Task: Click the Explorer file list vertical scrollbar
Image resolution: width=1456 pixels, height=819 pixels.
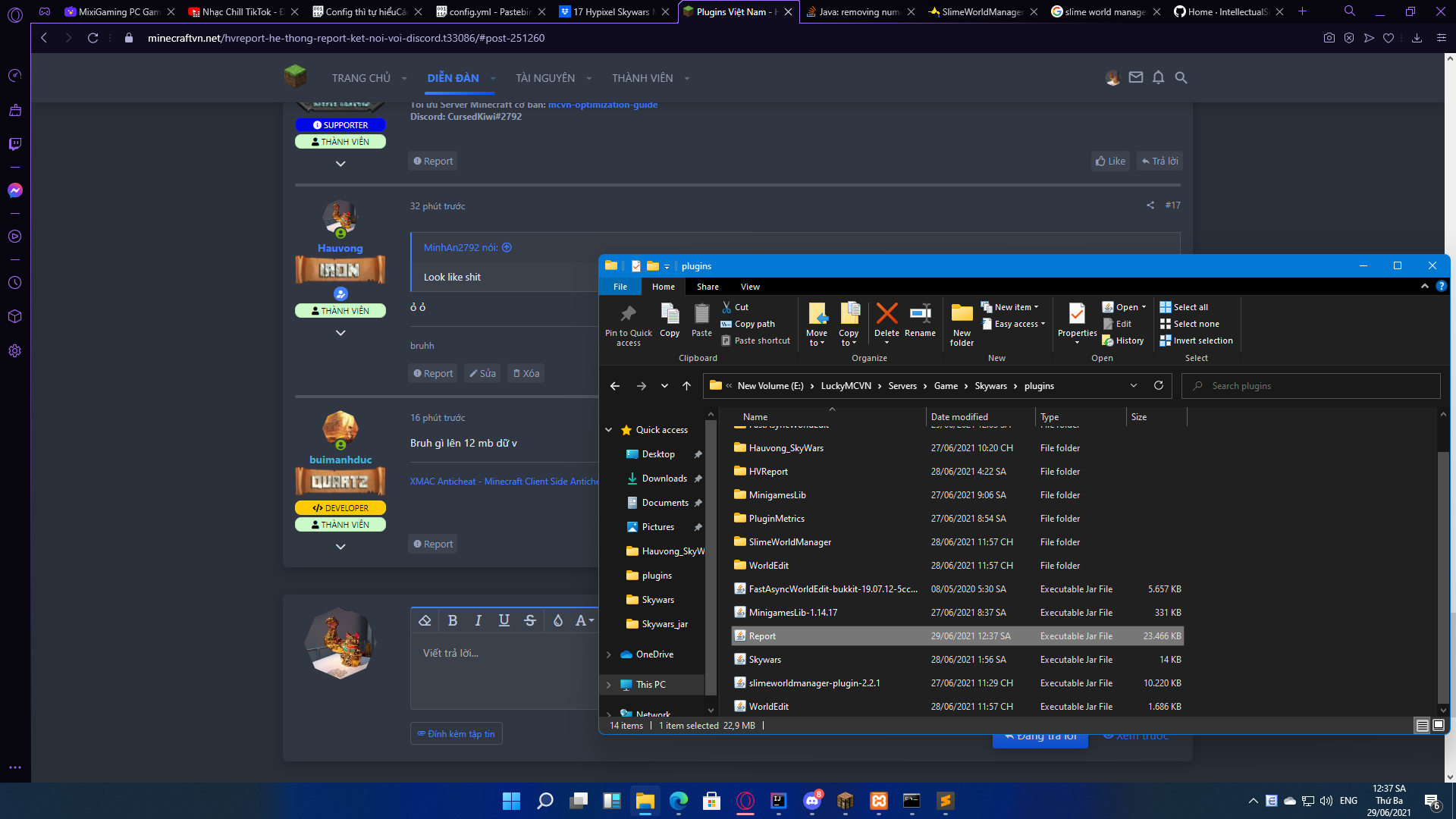Action: (1443, 576)
